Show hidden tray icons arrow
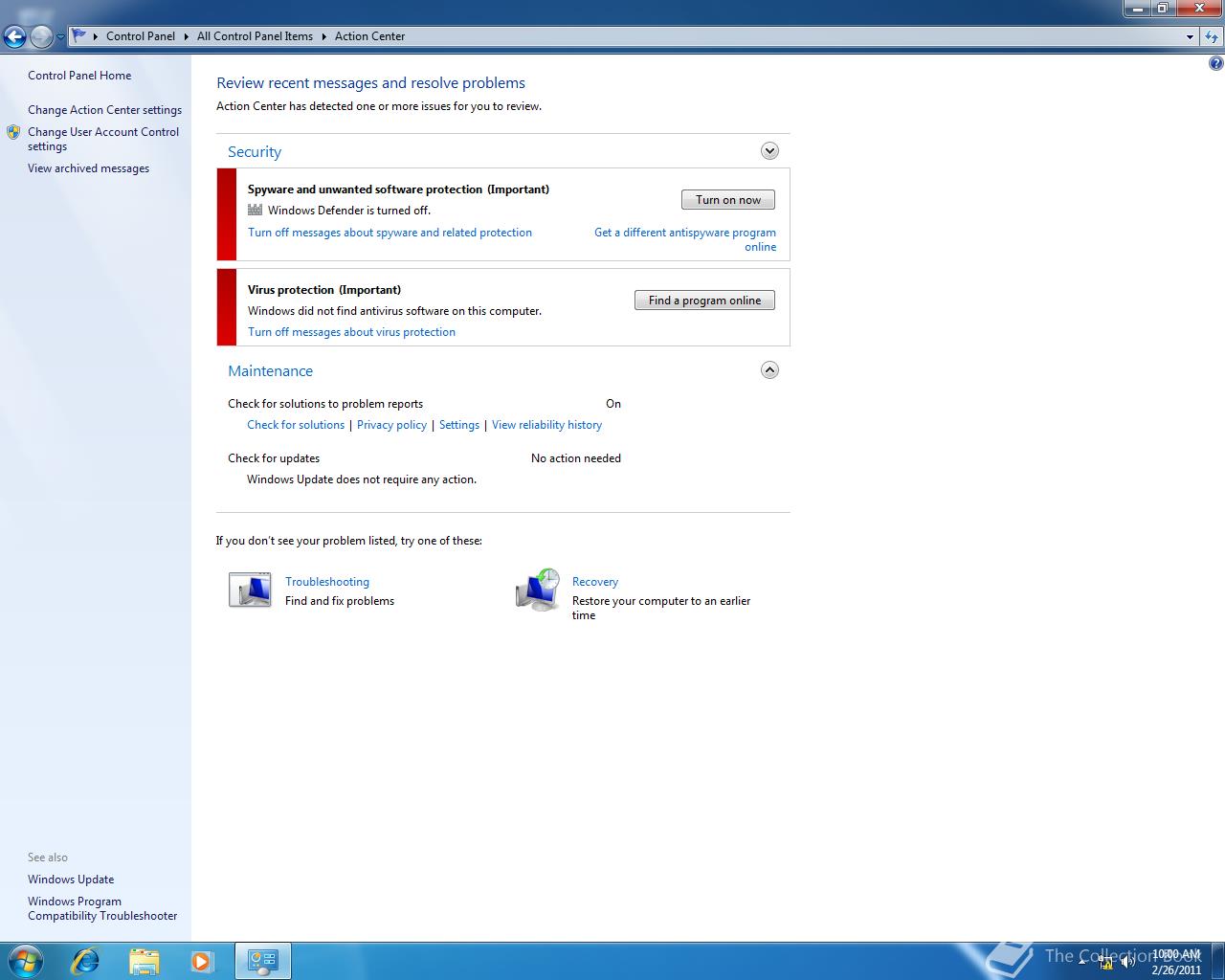The width and height of the screenshot is (1225, 980). click(1082, 962)
